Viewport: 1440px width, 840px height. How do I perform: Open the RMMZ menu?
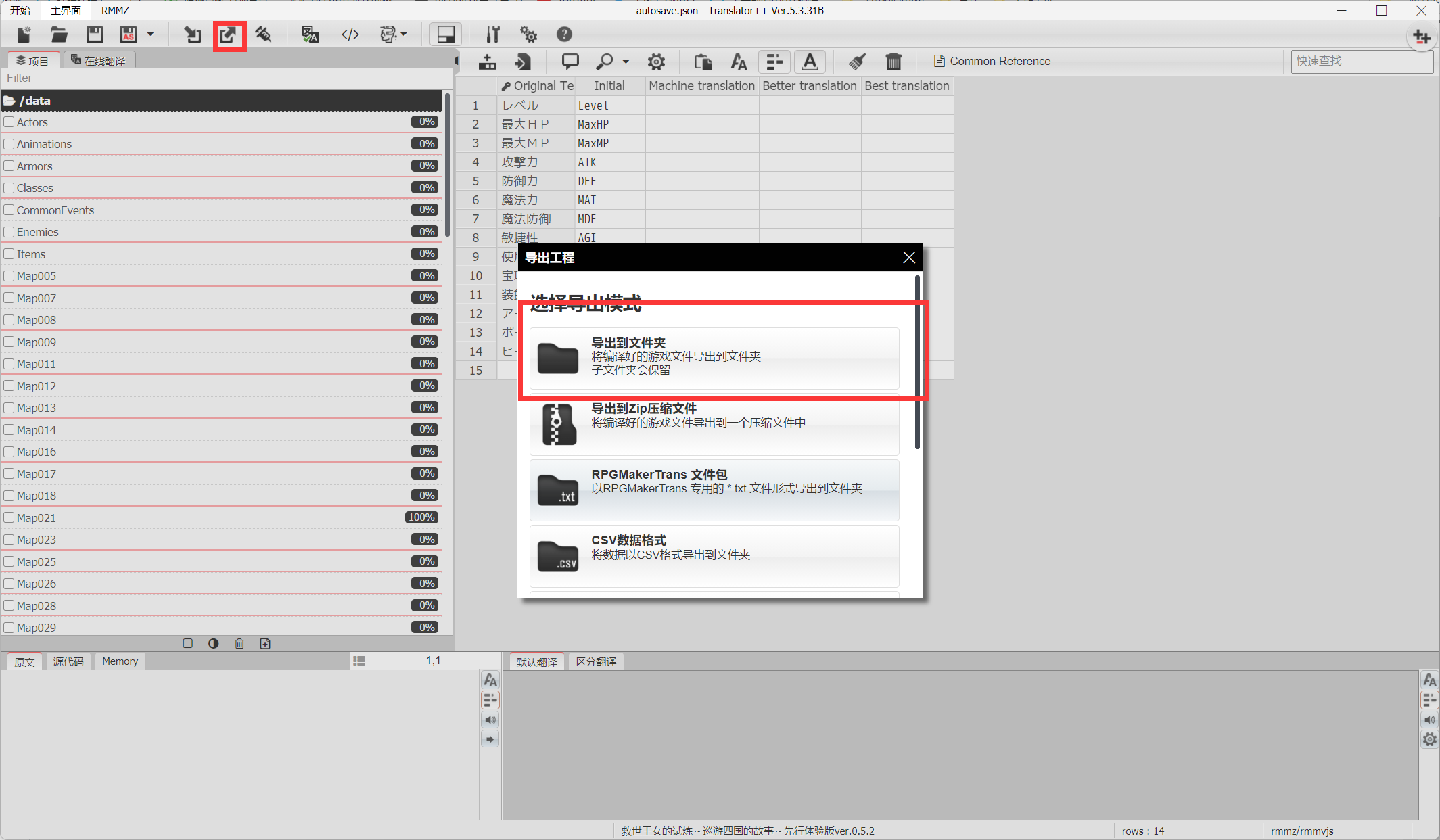[115, 10]
